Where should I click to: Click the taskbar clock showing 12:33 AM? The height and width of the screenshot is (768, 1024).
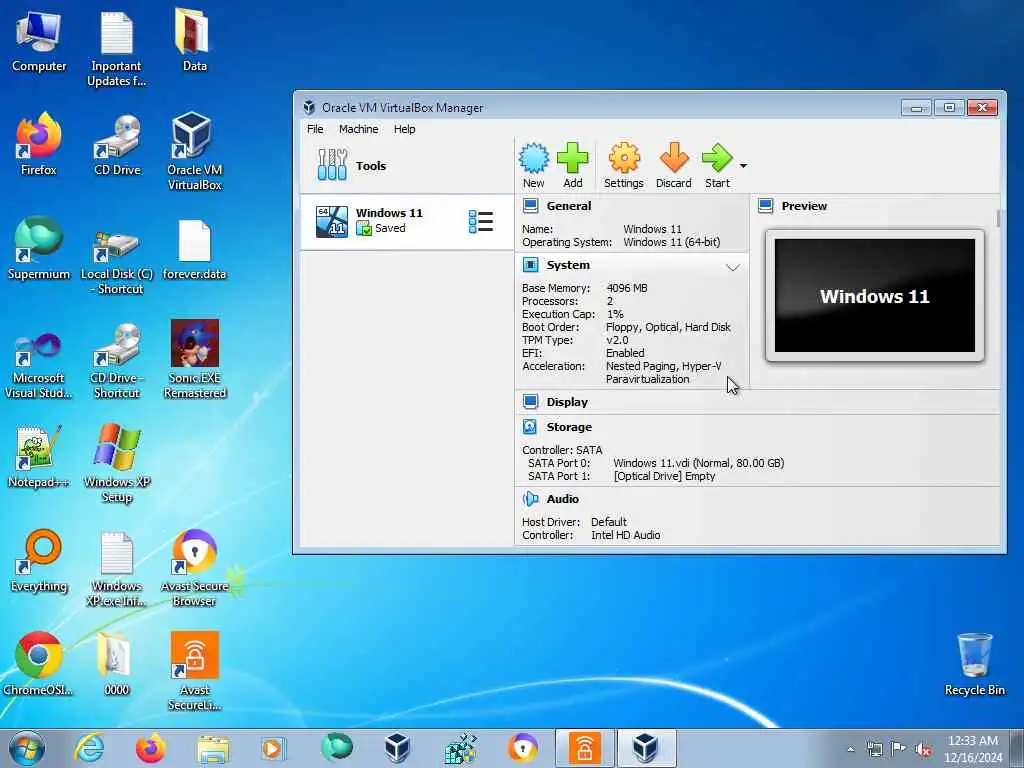click(972, 749)
